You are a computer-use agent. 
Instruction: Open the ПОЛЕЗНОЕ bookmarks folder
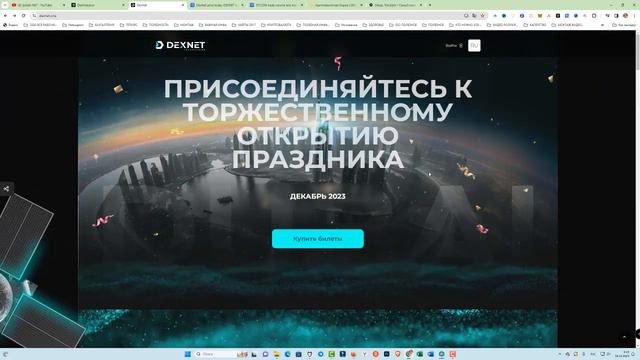(x=433, y=25)
